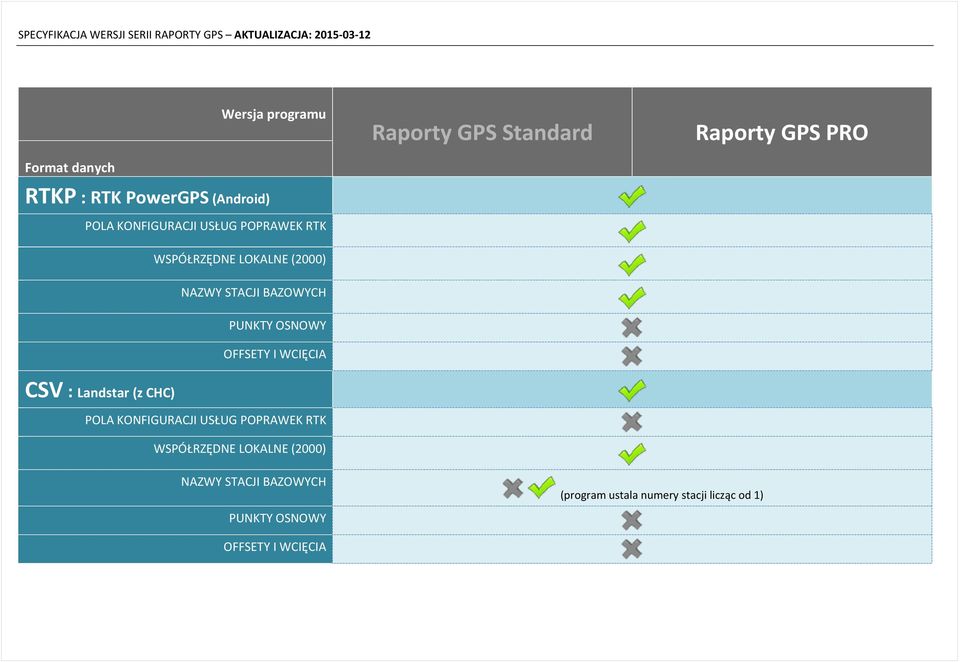The width and height of the screenshot is (960, 662).
Task: Click RTKP section's PUNKTY OSNOWY label
Action: coord(277,325)
